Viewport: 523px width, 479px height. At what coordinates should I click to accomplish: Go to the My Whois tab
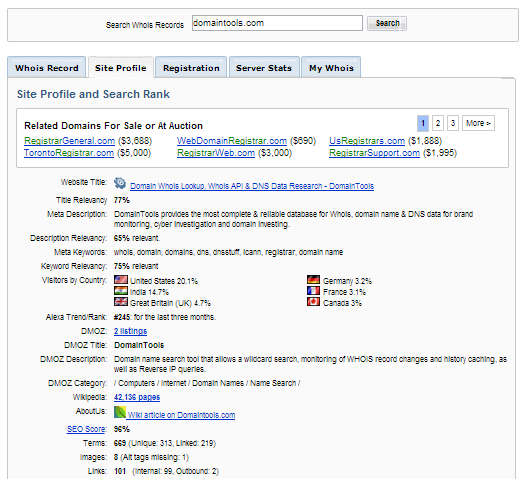pyautogui.click(x=331, y=68)
